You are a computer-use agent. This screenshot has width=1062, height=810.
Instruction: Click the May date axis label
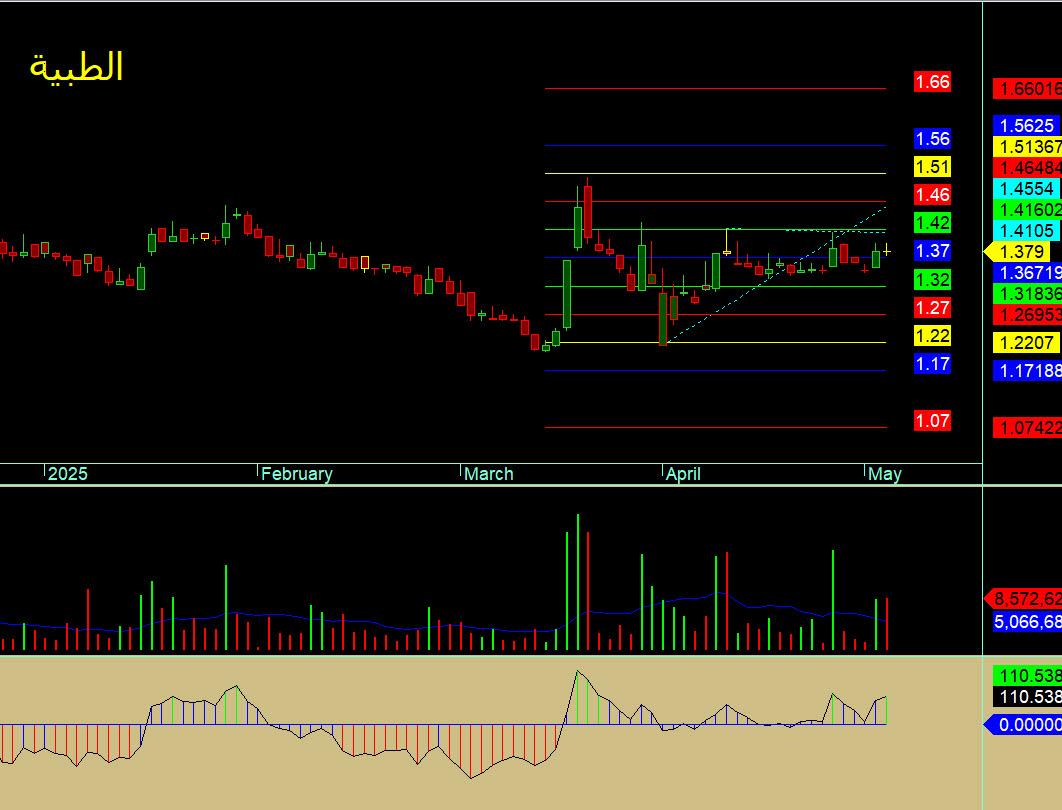885,473
